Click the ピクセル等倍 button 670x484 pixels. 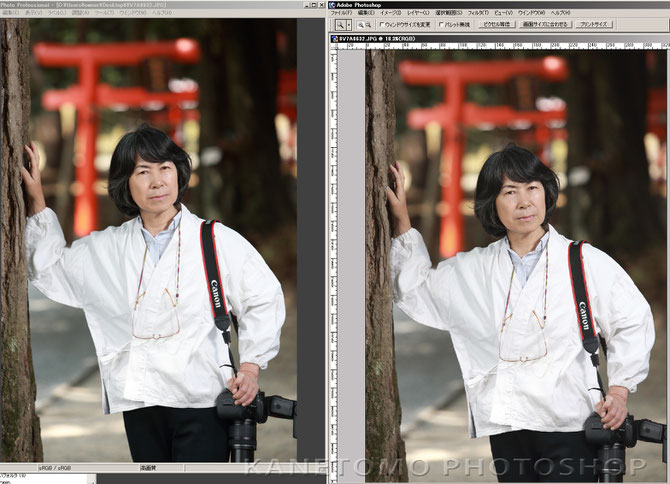(497, 24)
